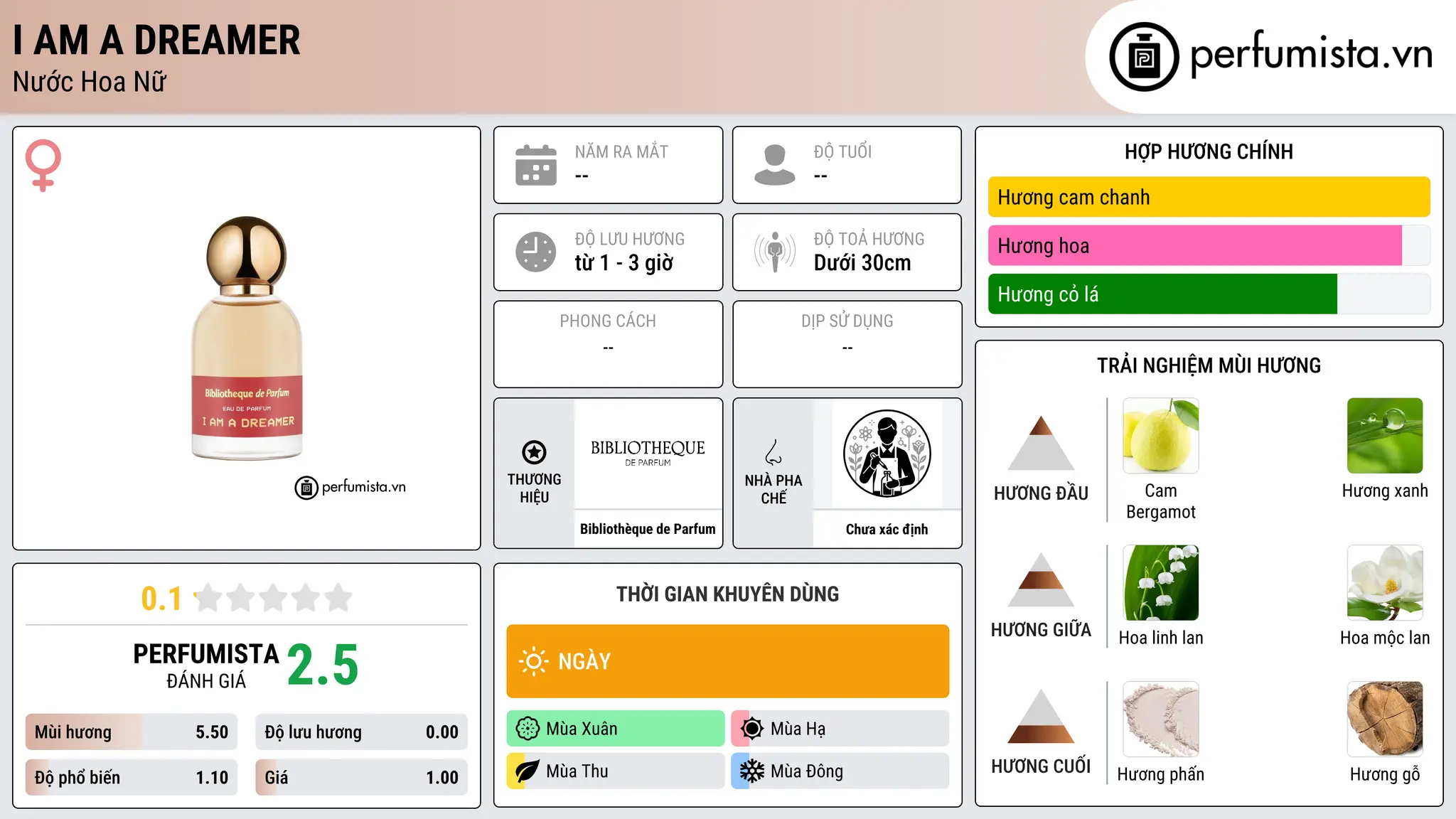The image size is (1456, 819).
Task: Click the orange Ngày time bar
Action: point(728,661)
